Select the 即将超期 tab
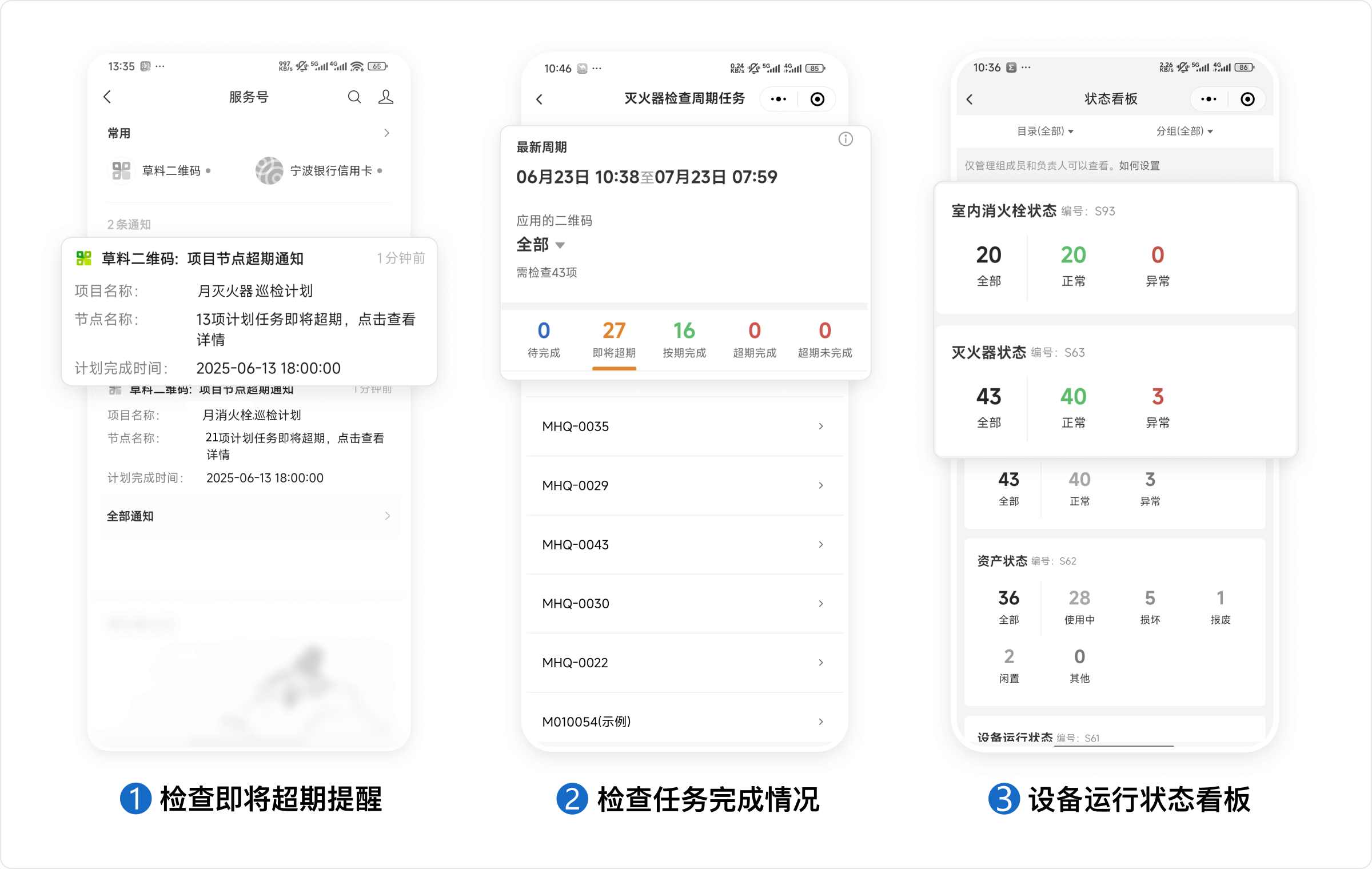This screenshot has width=1372, height=869. [614, 340]
